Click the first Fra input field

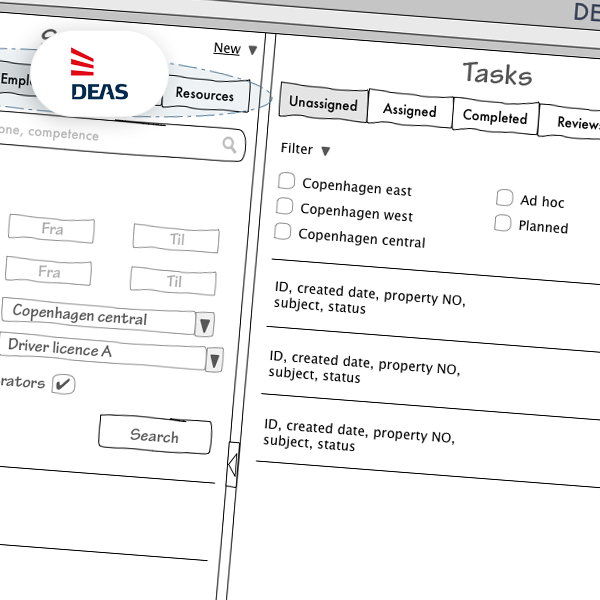[x=52, y=229]
